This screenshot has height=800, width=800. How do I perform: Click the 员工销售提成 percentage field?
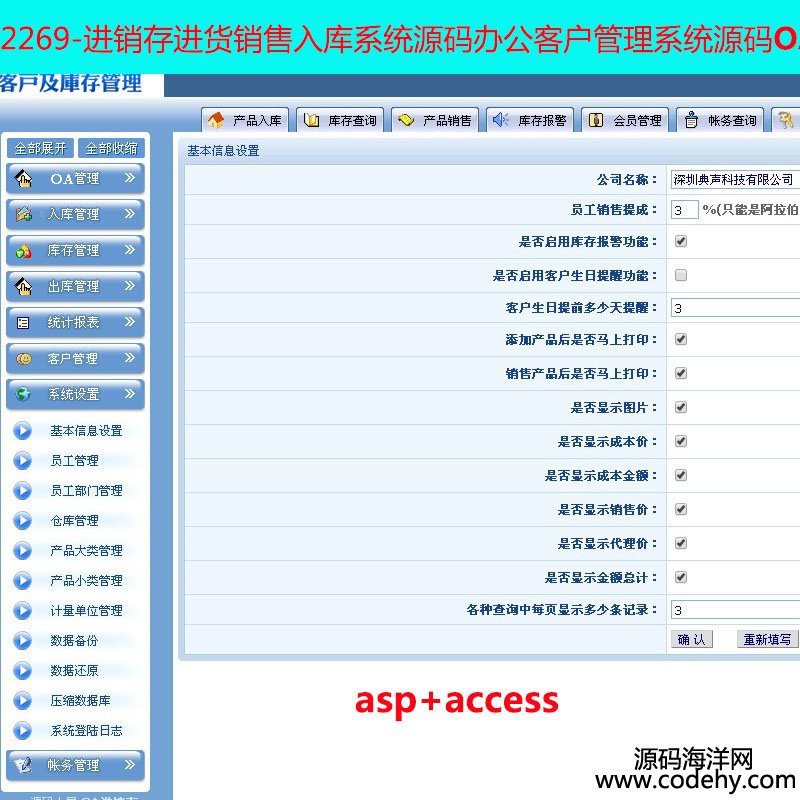684,210
